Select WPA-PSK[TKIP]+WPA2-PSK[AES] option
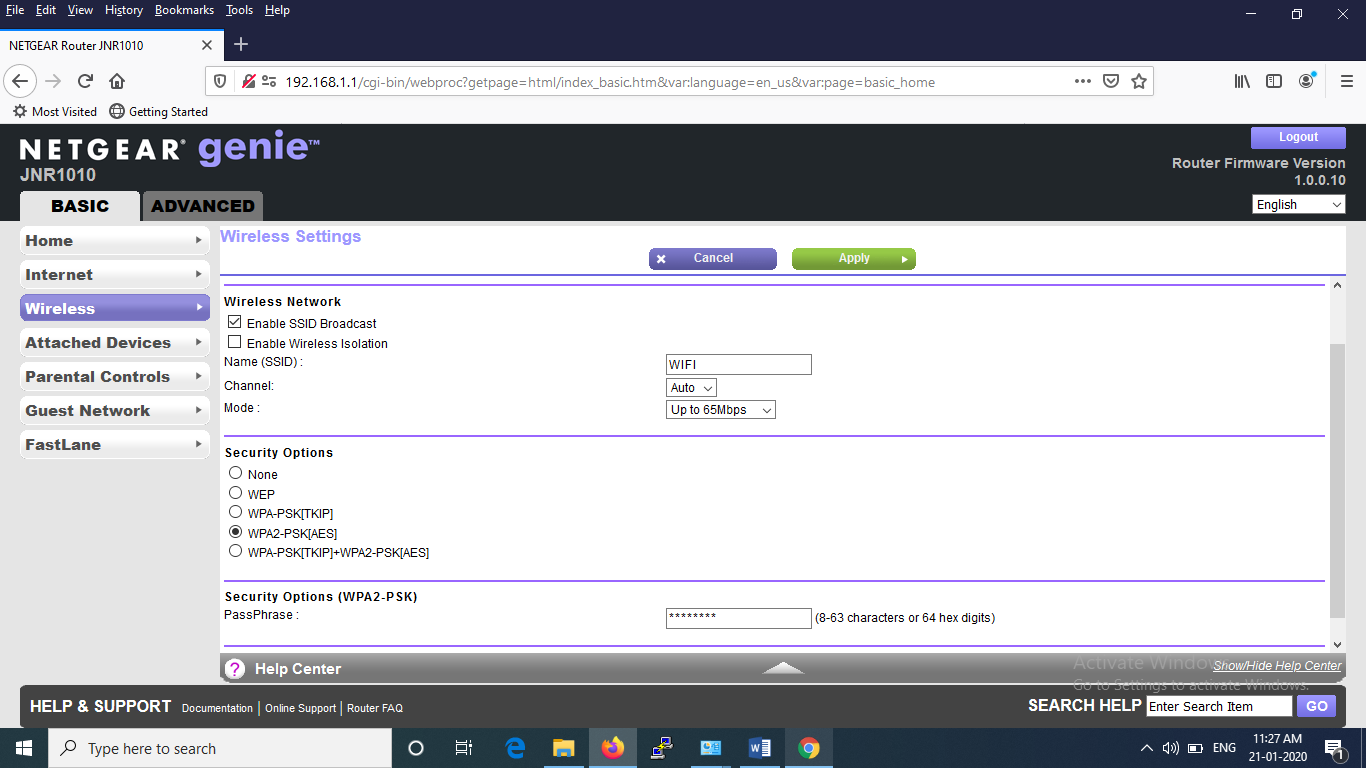The width and height of the screenshot is (1366, 768). pos(235,551)
